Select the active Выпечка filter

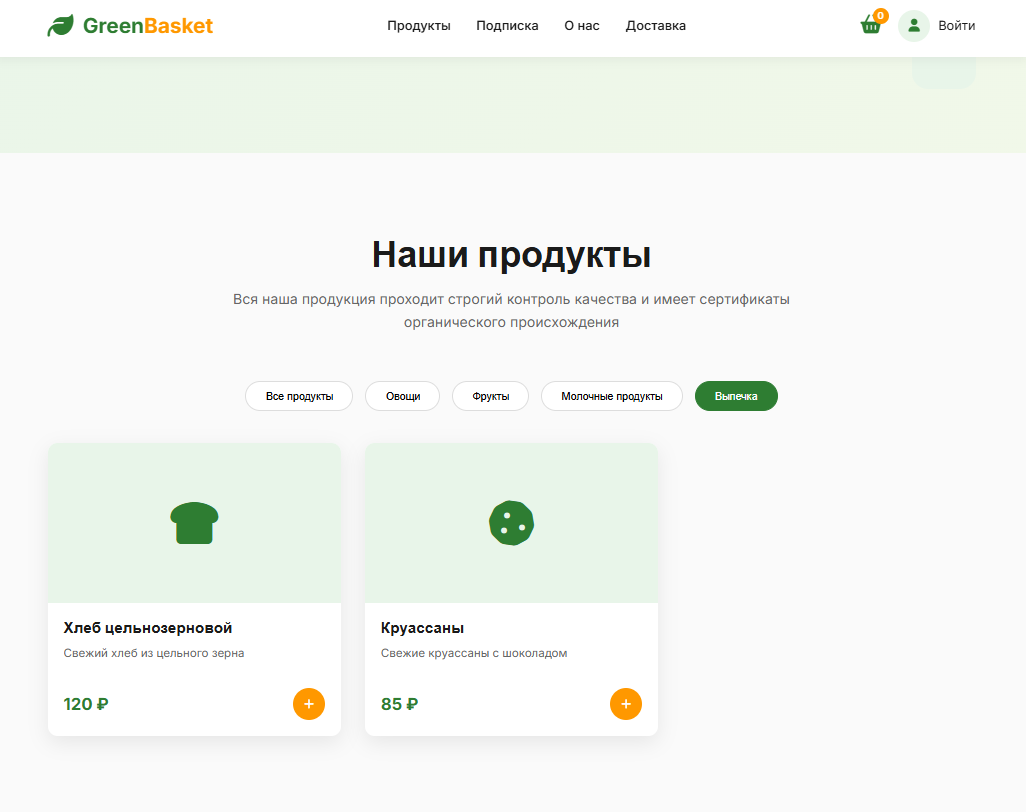736,396
